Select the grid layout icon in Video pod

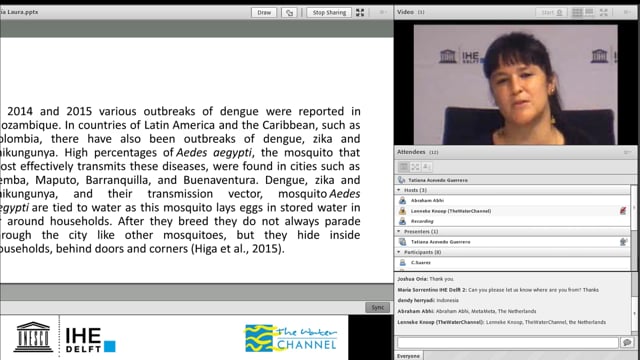click(577, 13)
